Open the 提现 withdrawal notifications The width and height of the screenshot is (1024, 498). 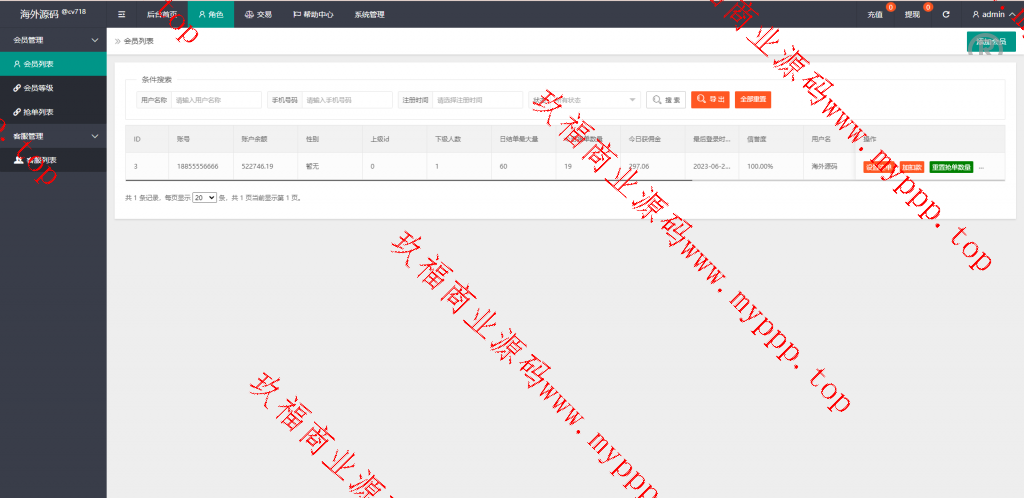pos(912,15)
